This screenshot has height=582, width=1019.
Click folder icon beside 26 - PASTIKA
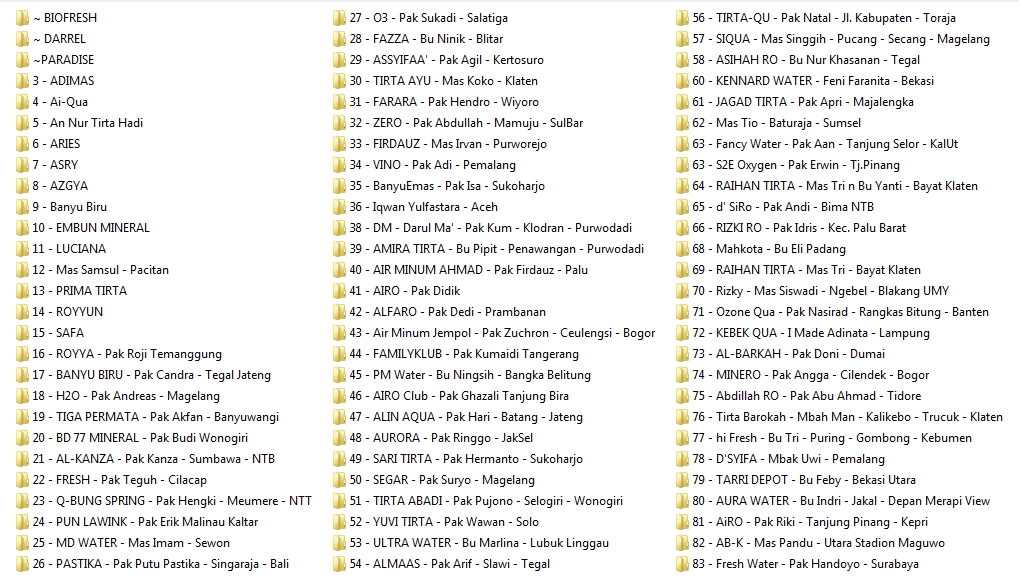[x=22, y=564]
